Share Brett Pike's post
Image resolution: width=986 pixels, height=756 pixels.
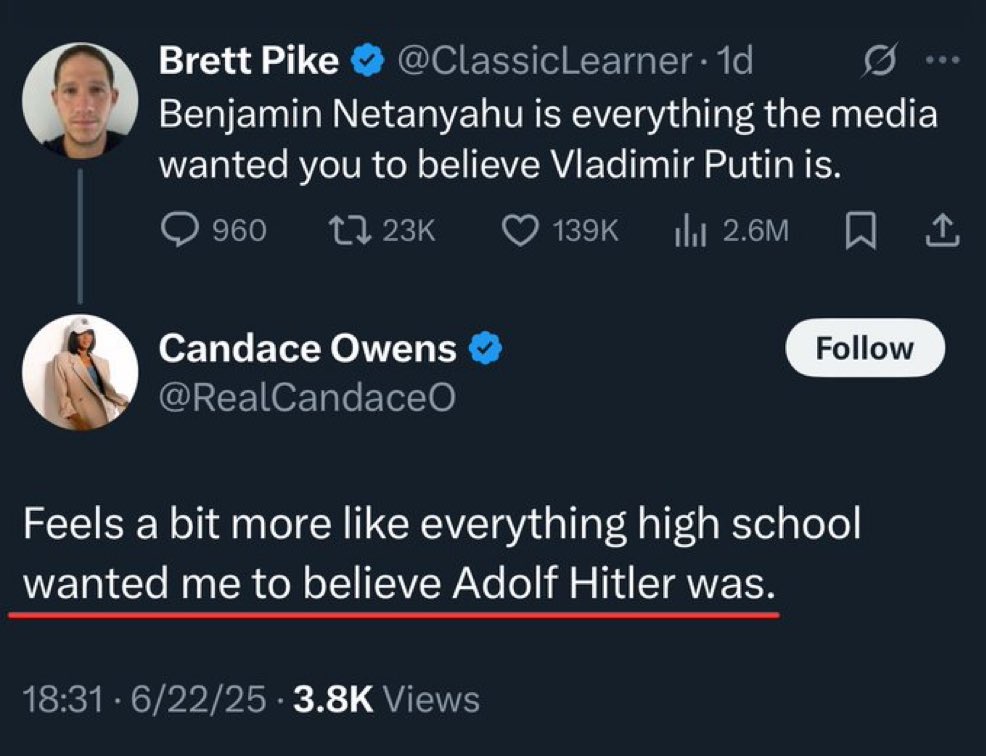[943, 230]
